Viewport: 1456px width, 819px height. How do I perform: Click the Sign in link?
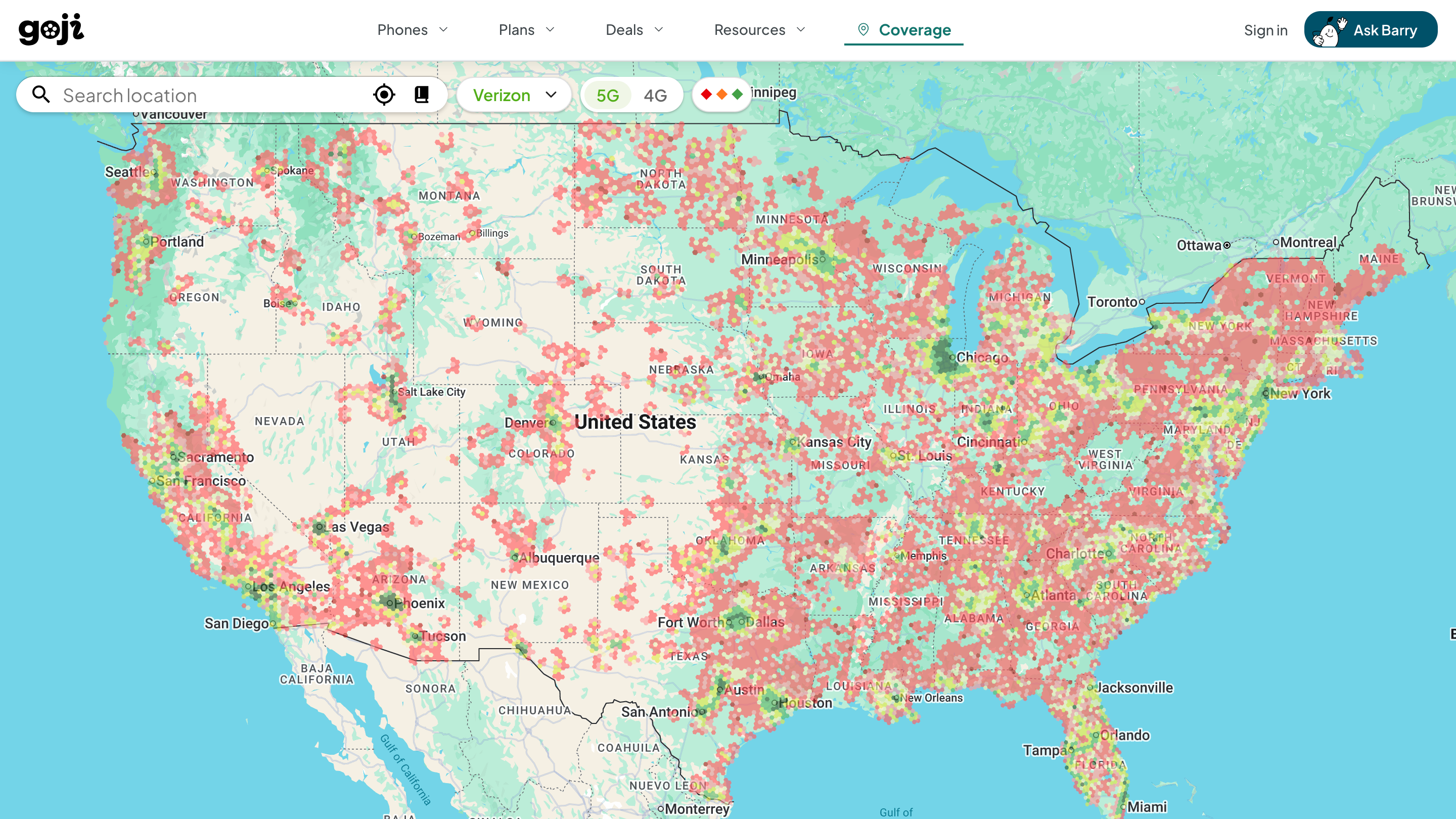1265,30
